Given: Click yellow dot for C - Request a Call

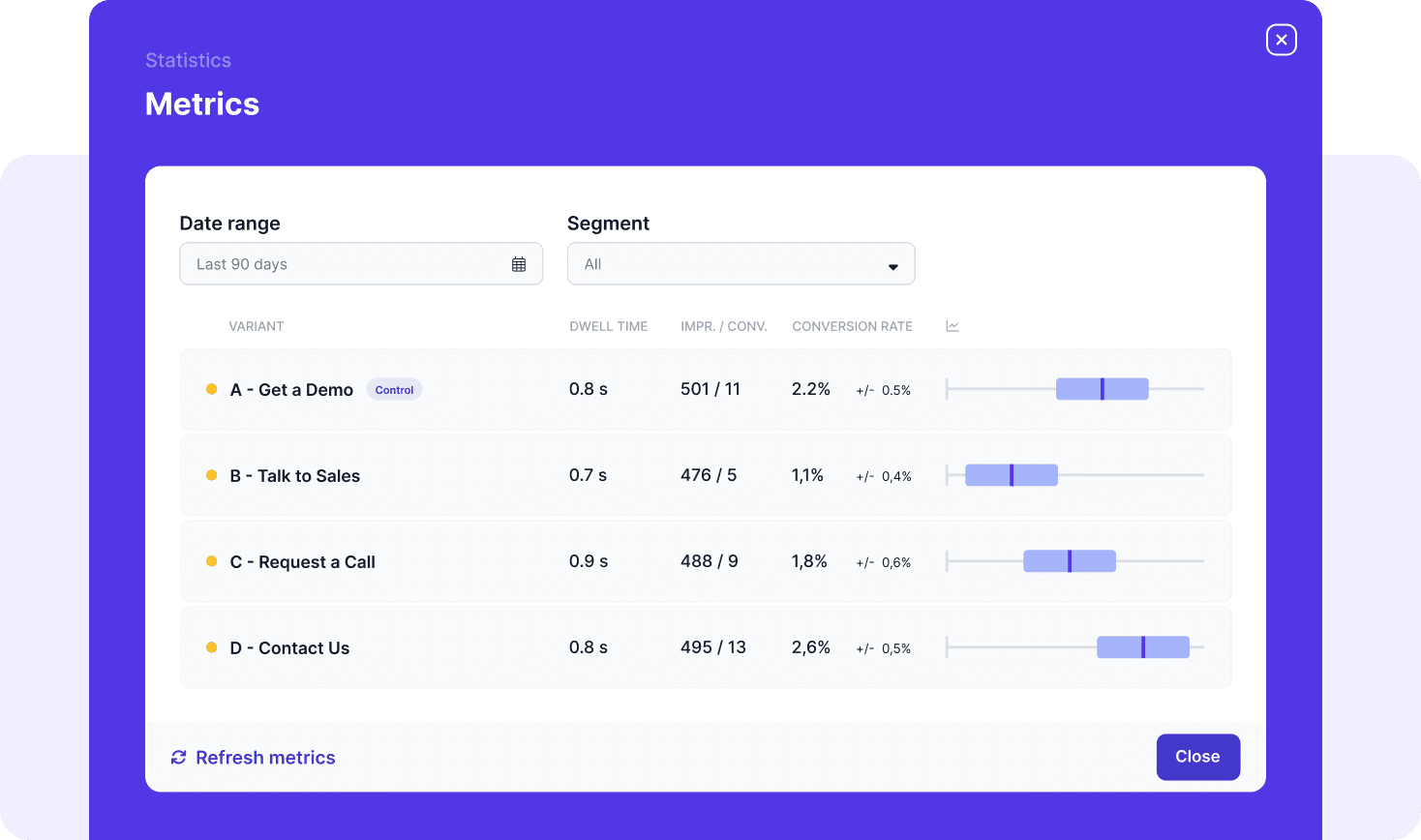Looking at the screenshot, I should coord(211,561).
